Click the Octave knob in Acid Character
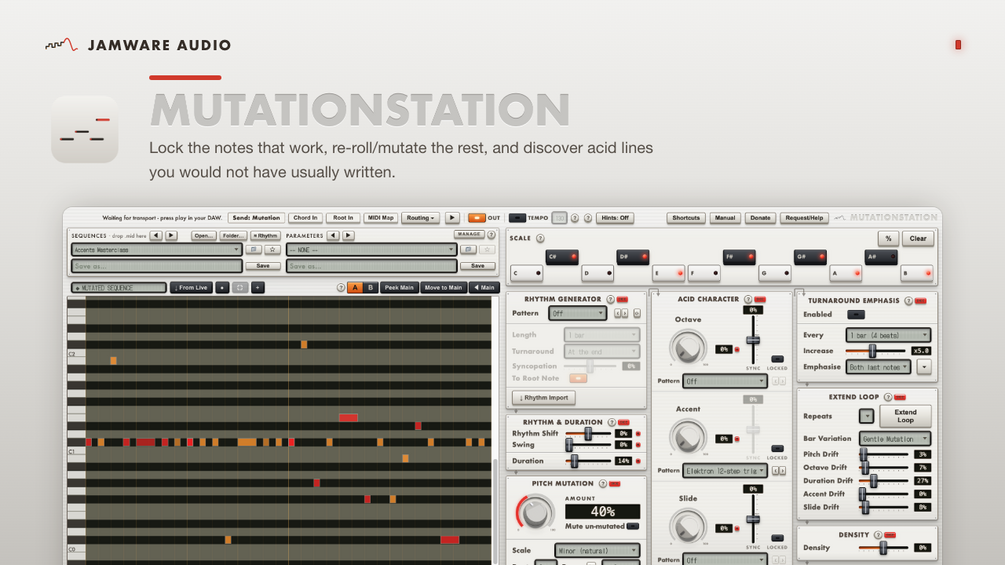1005x565 pixels. 687,347
